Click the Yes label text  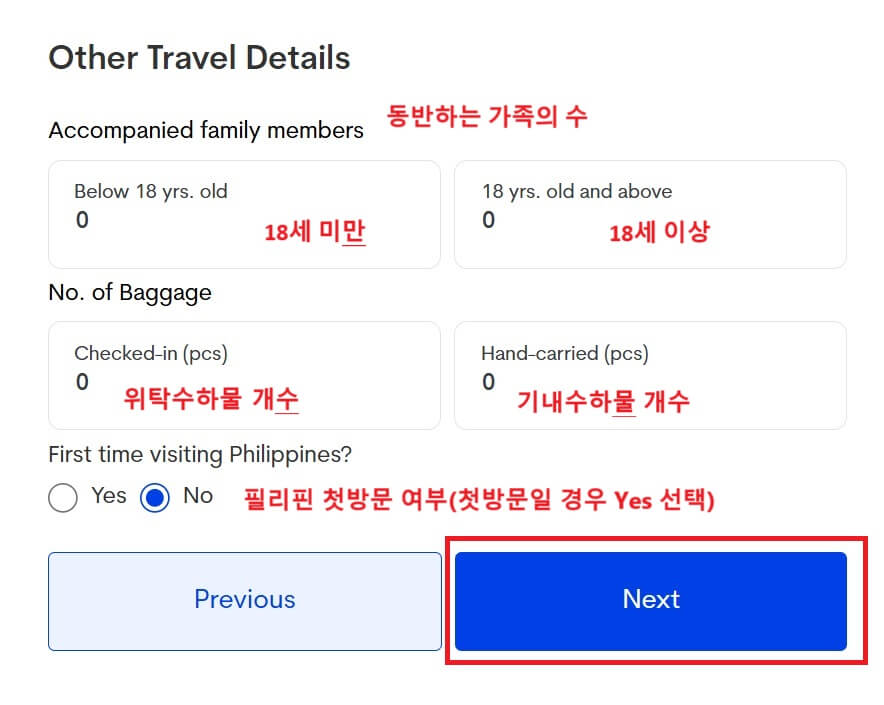click(108, 495)
